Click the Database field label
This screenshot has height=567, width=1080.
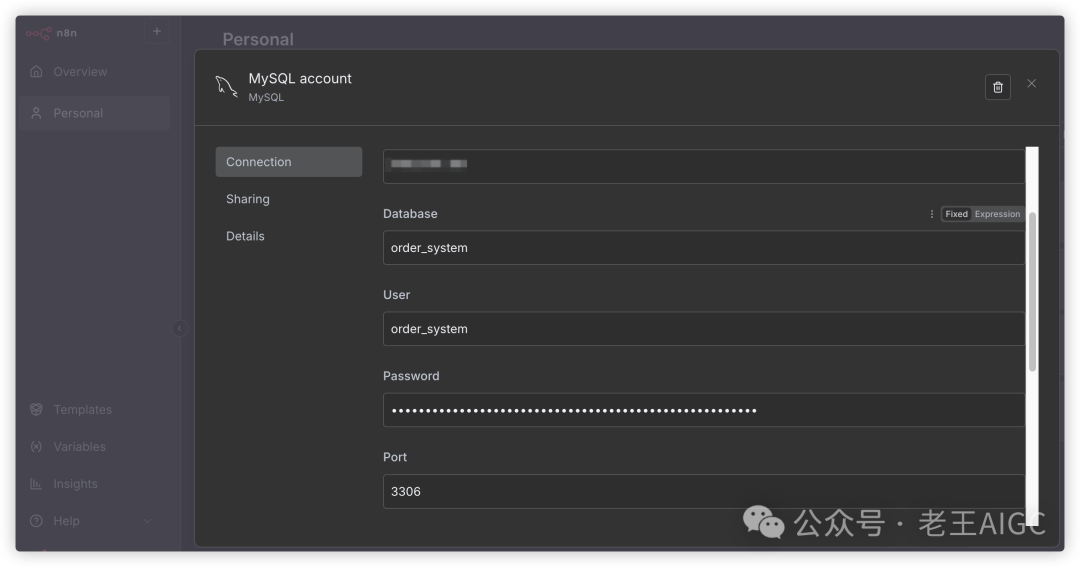pyautogui.click(x=410, y=214)
